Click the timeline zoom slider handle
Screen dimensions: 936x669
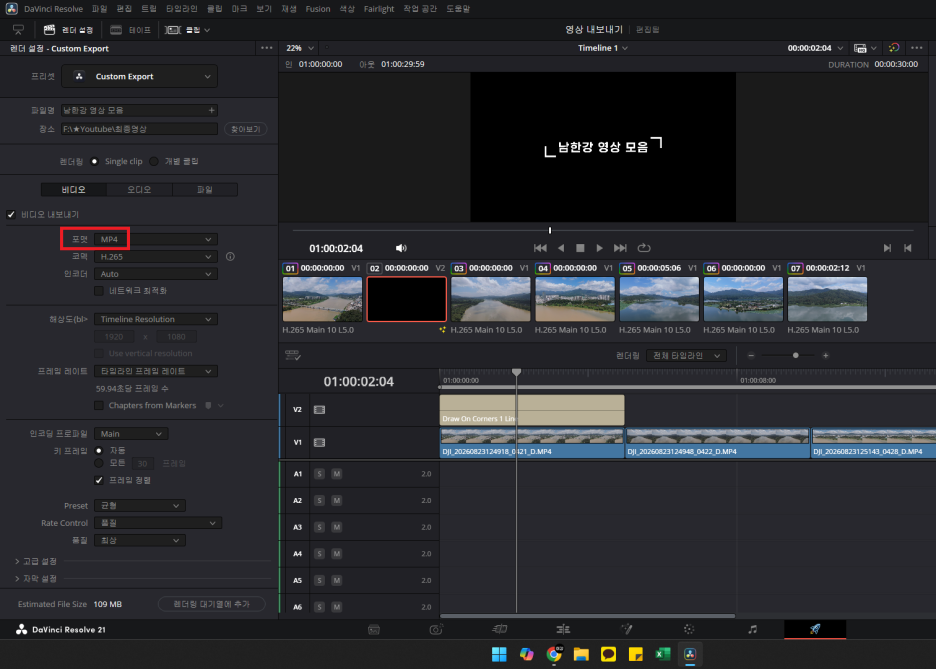pyautogui.click(x=795, y=356)
